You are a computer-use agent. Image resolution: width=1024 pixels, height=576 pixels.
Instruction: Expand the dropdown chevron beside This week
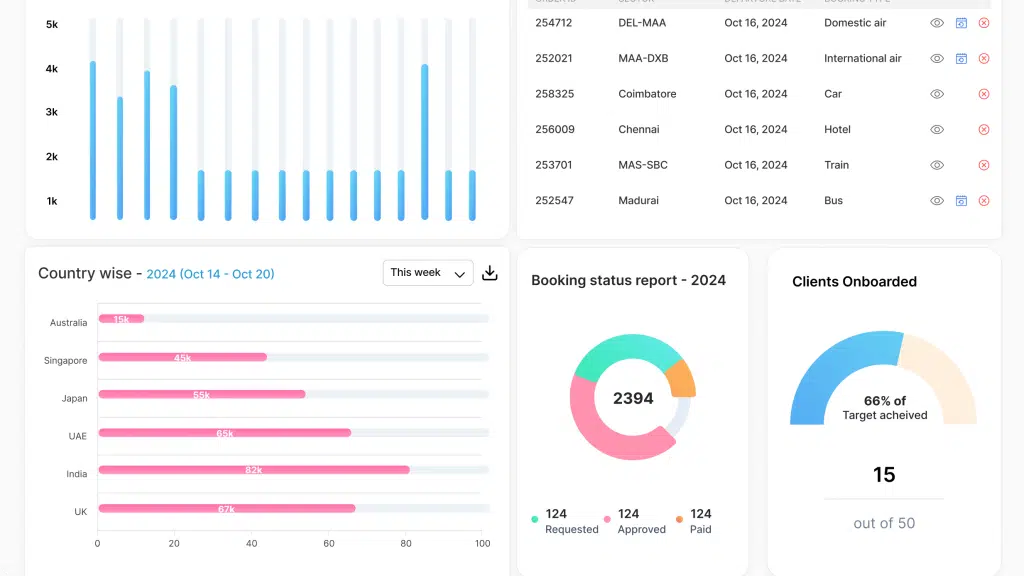point(460,274)
